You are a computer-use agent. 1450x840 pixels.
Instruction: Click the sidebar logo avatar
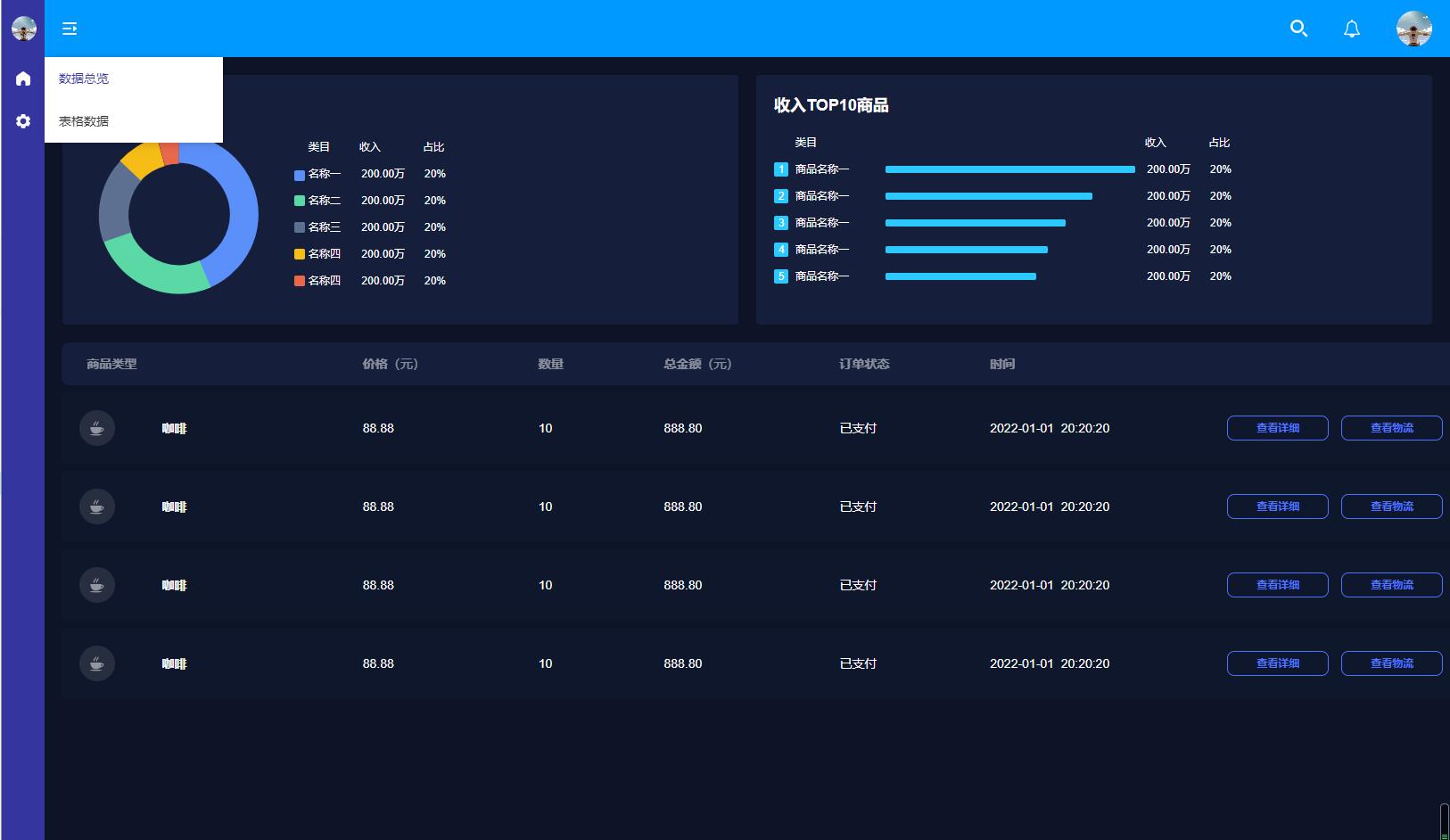24,29
